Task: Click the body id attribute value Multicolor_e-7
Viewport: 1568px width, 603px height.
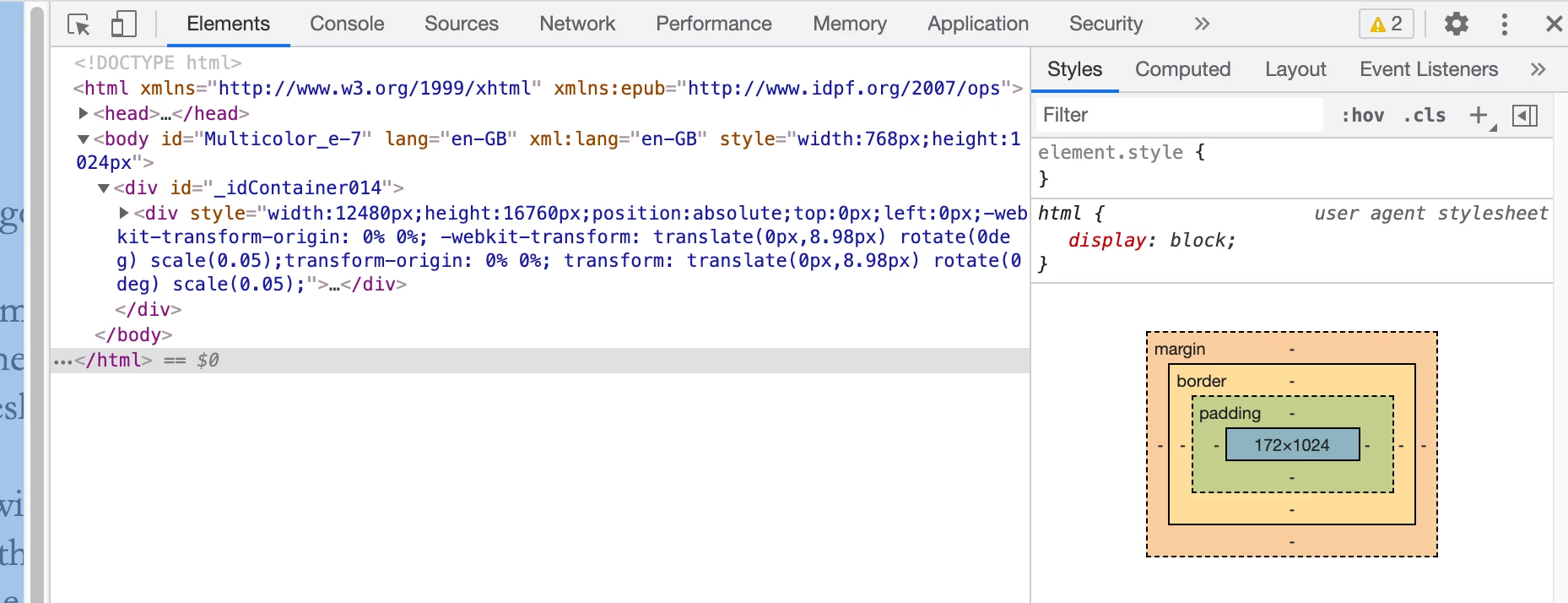Action: pos(283,139)
